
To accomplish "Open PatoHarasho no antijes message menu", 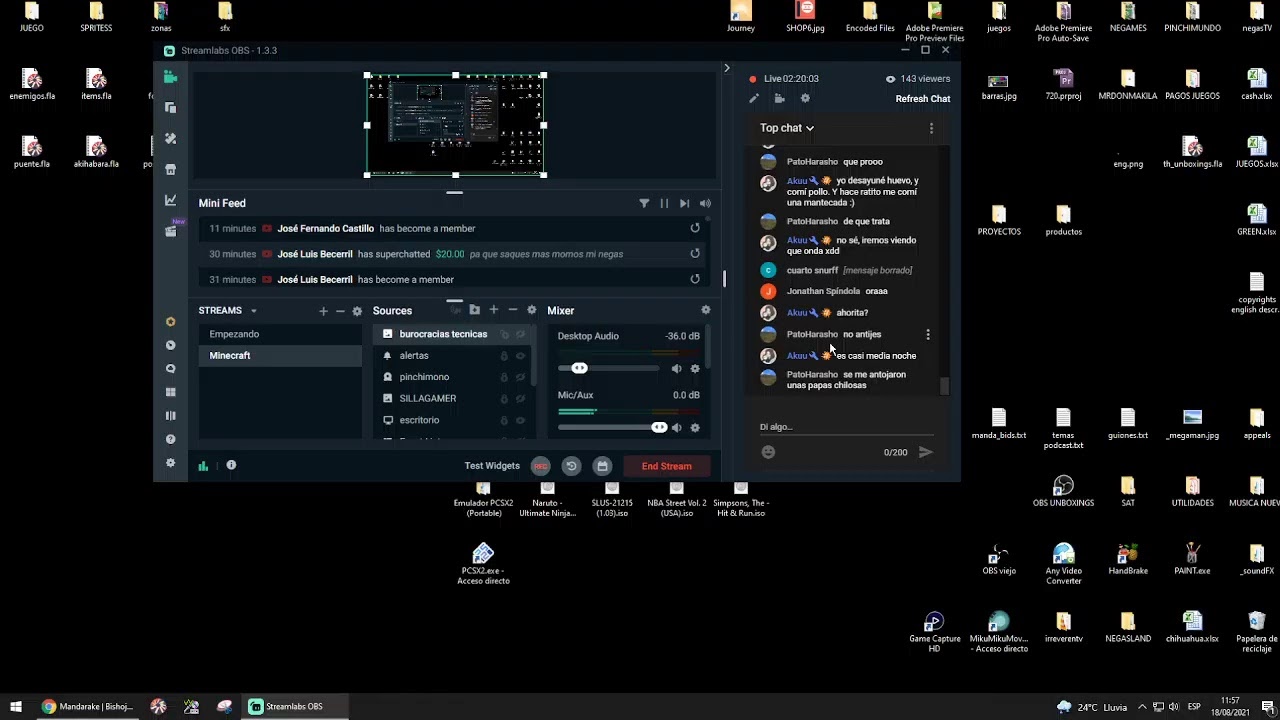I will [928, 335].
